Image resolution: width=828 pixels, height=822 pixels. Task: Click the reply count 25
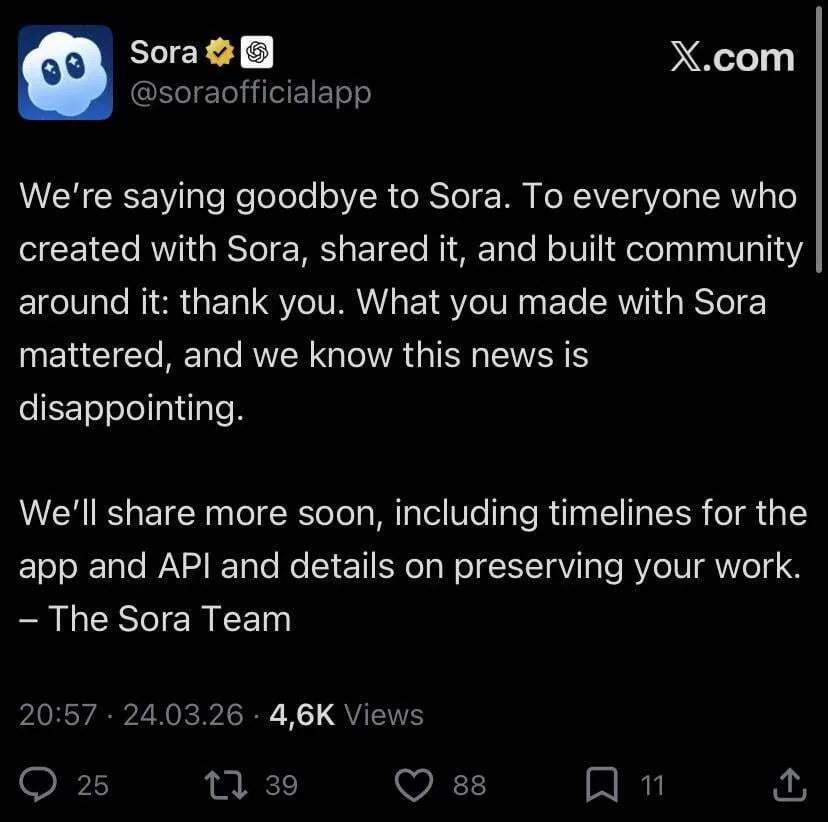coord(92,786)
